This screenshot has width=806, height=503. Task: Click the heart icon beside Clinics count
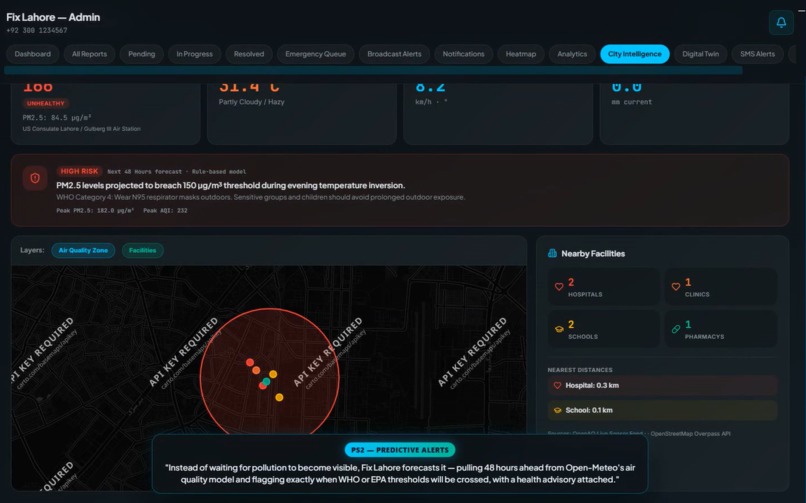676,287
